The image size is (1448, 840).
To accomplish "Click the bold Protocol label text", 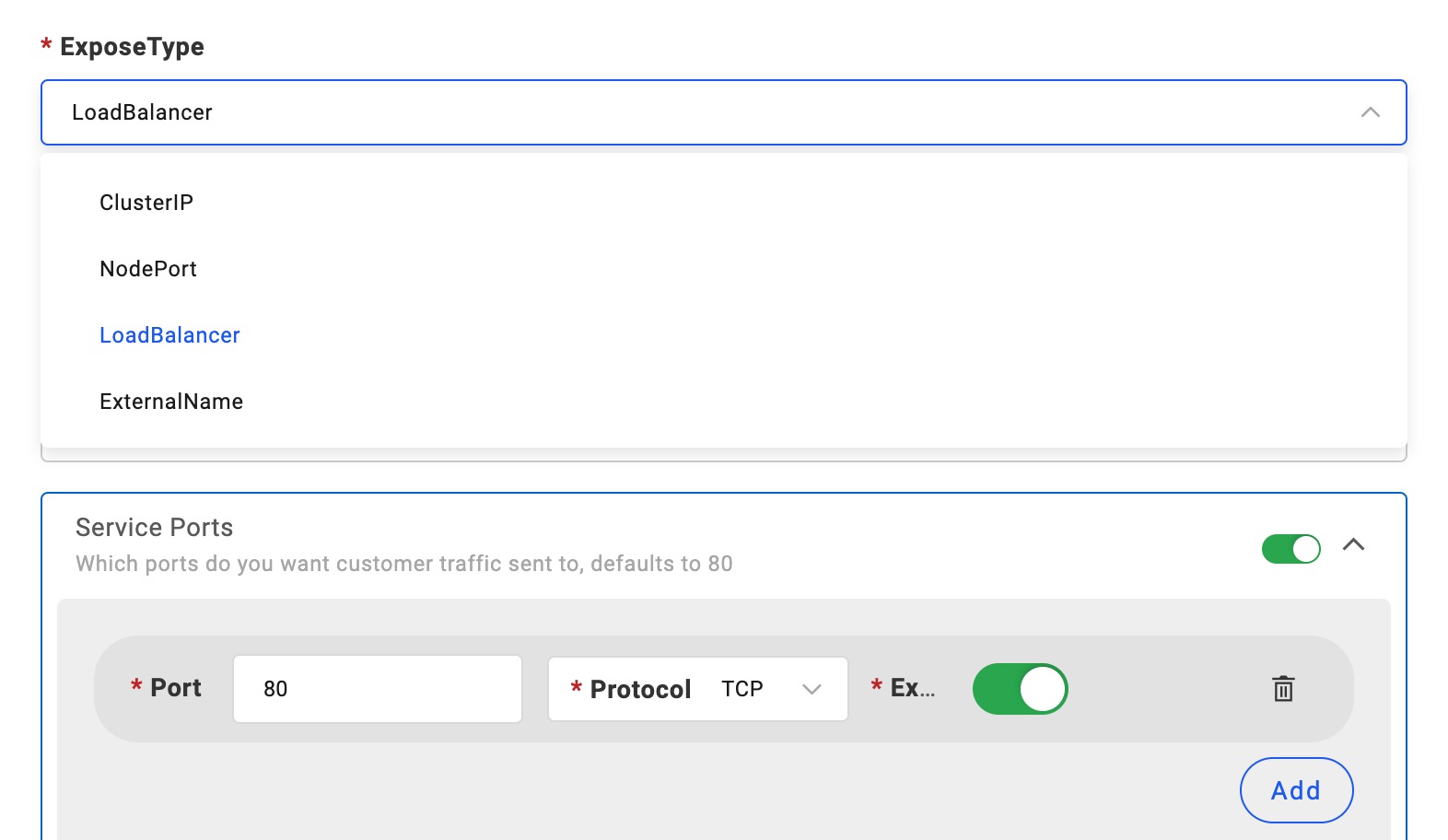I will pyautogui.click(x=640, y=689).
